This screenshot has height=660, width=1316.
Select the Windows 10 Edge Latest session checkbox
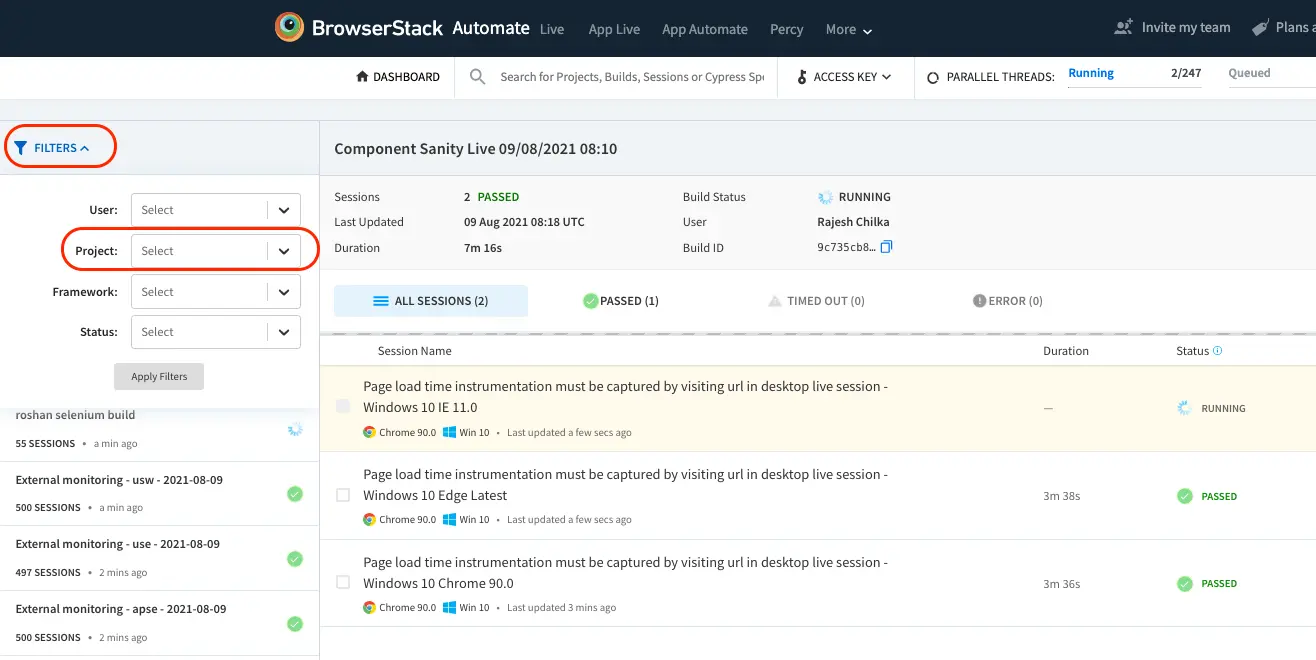coord(343,495)
